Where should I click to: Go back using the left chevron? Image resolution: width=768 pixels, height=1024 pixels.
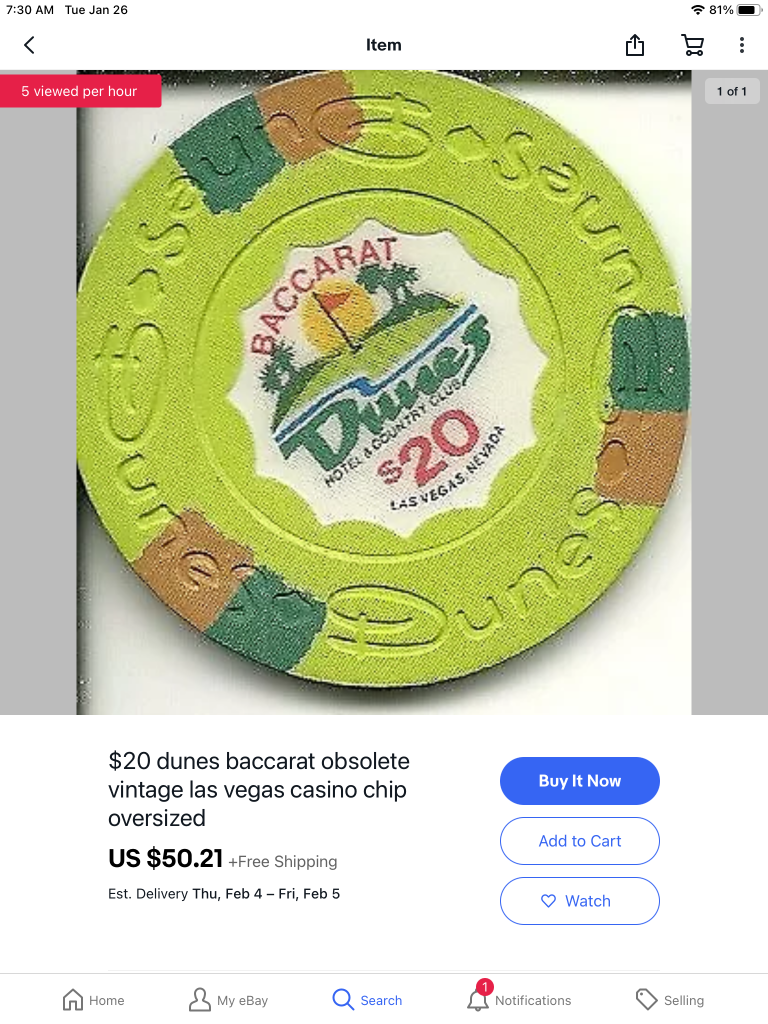[29, 45]
